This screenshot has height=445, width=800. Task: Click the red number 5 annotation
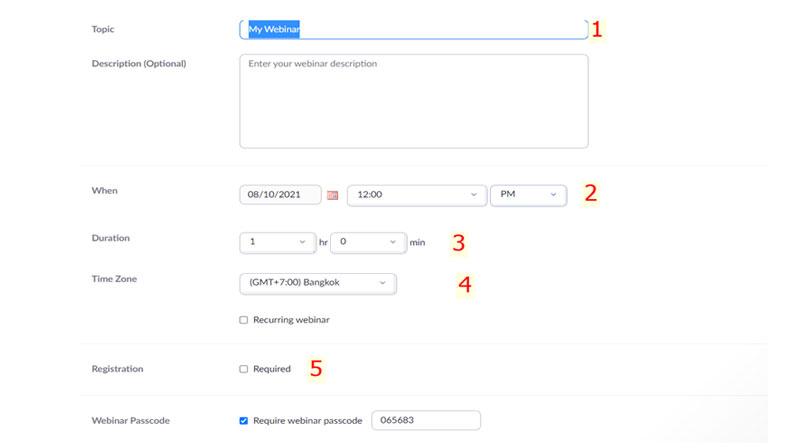[x=316, y=368]
